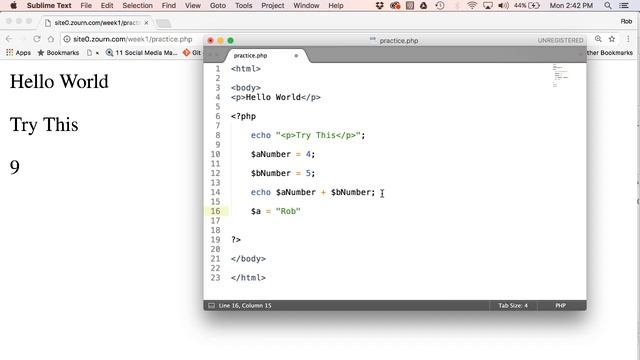
Task: Click the $a = "Rob" line
Action: pyautogui.click(x=276, y=211)
